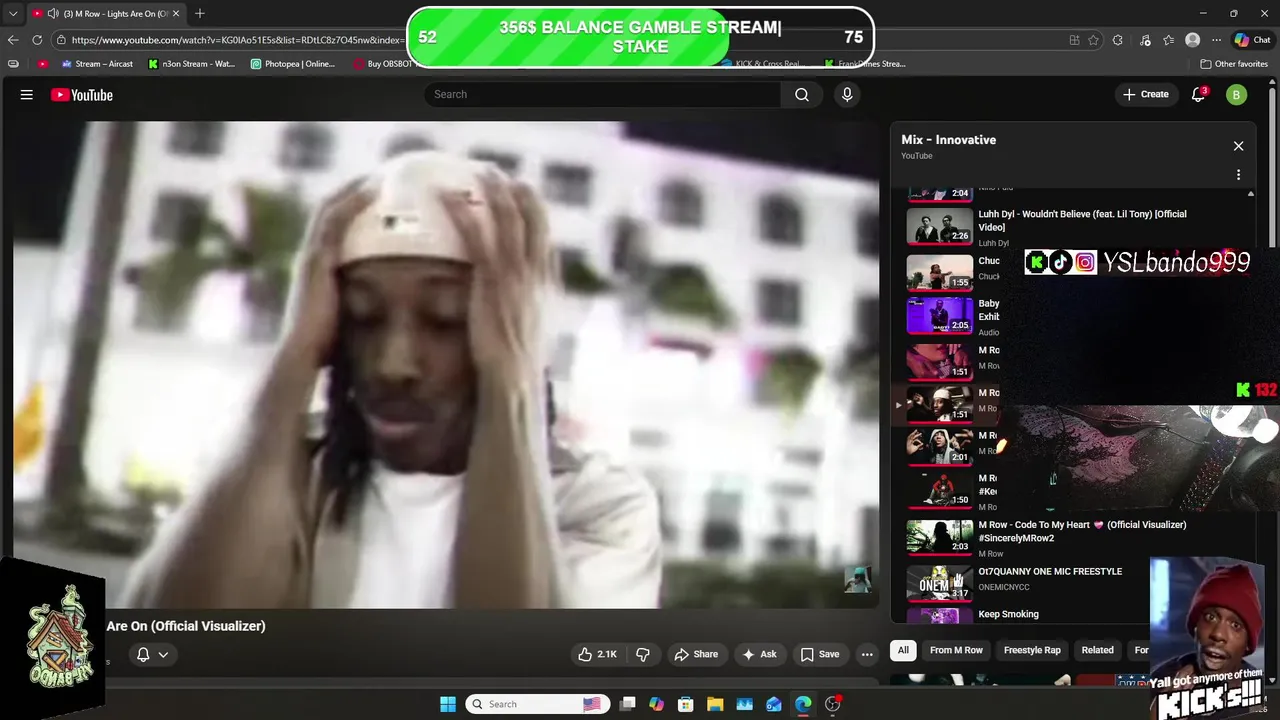This screenshot has height=720, width=1280.
Task: Open n3on Stream bookmark
Action: (x=191, y=64)
